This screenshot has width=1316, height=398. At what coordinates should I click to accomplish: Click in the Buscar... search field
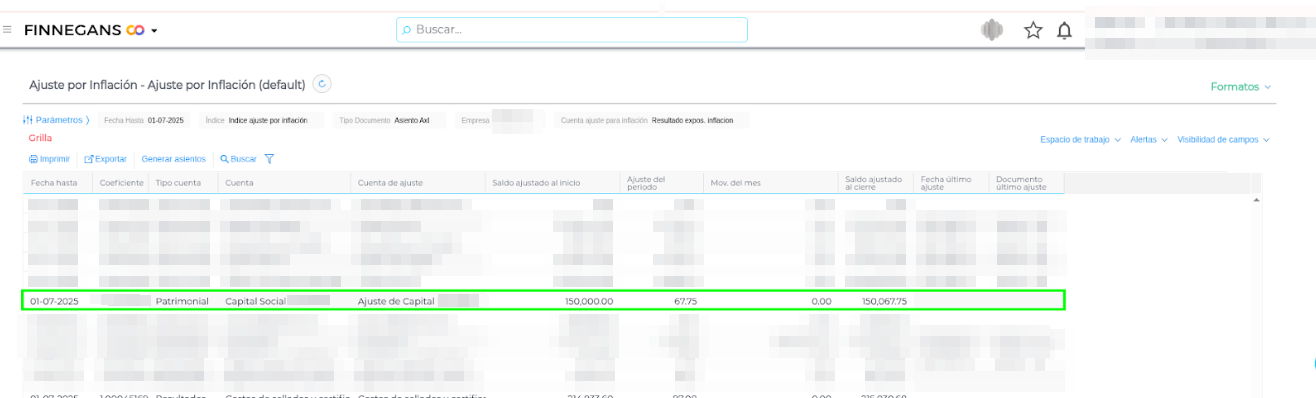click(572, 30)
